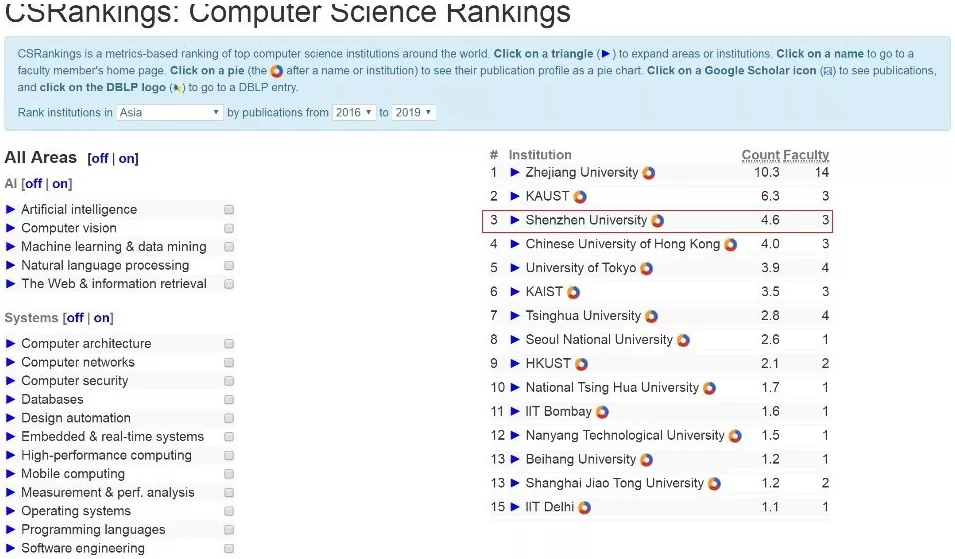955x559 pixels.
Task: Open IIT Bombay pie chart icon
Action: point(602,412)
